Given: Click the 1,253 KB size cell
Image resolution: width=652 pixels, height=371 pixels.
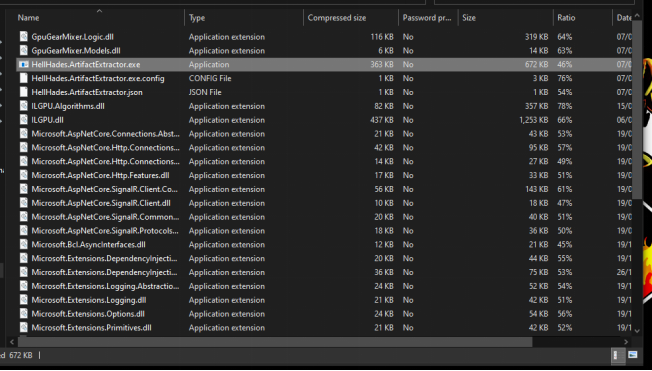Looking at the screenshot, I should [533, 120].
